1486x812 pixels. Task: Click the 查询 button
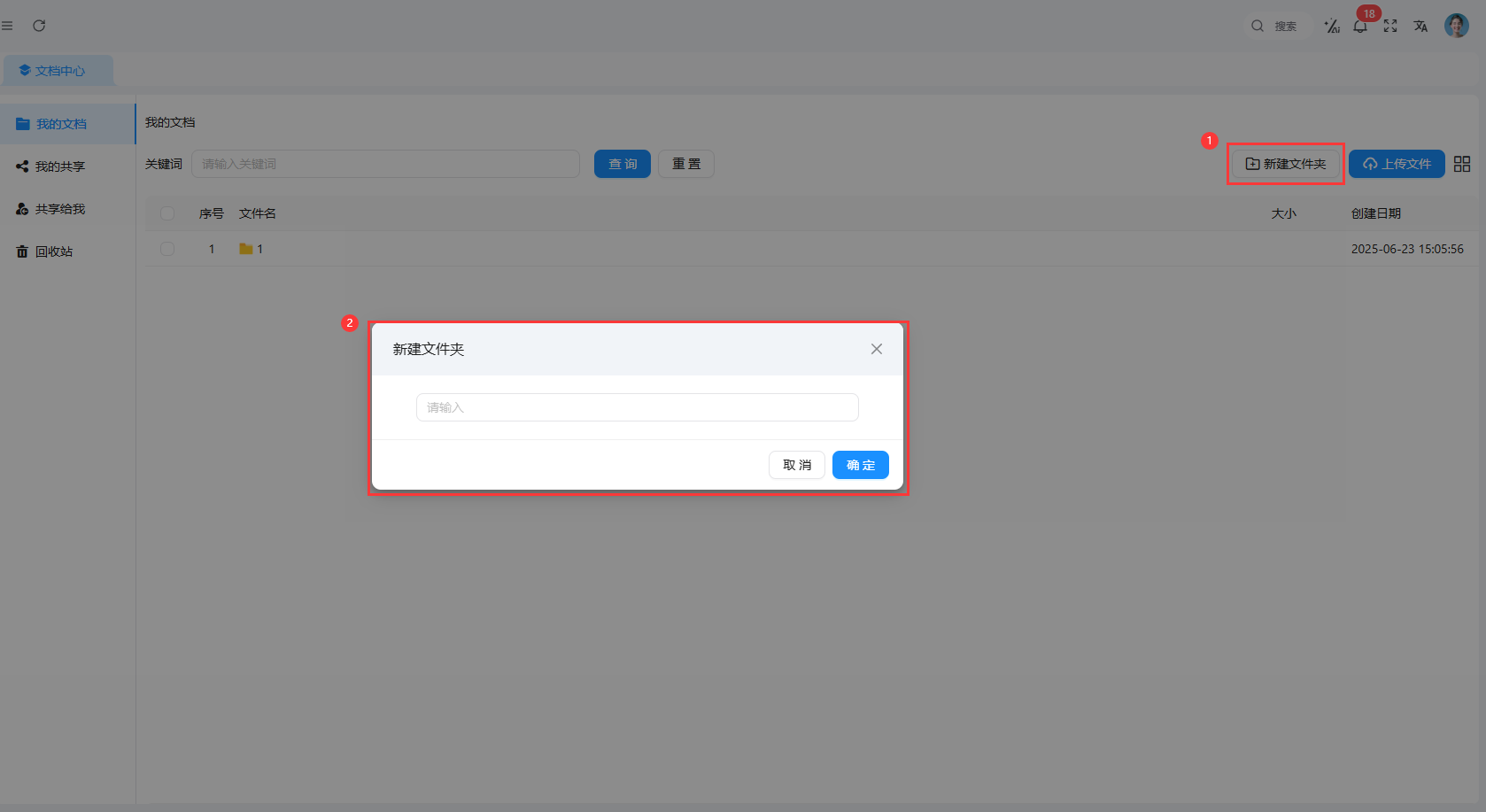(623, 164)
